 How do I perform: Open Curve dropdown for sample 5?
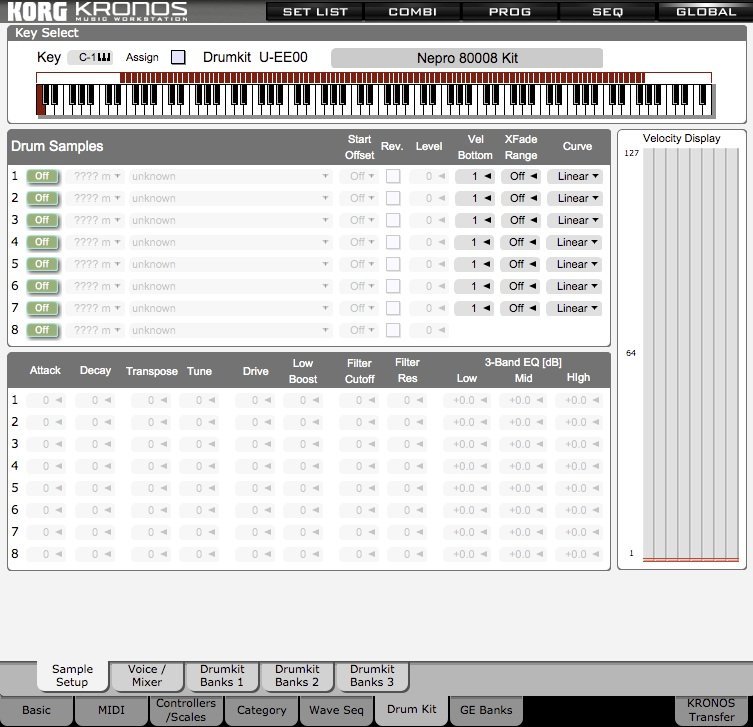(x=574, y=264)
